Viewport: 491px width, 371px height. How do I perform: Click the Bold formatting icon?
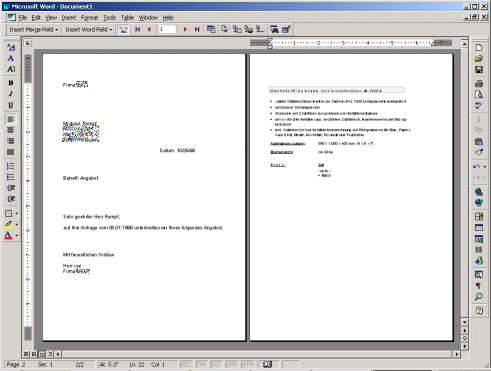tap(11, 83)
